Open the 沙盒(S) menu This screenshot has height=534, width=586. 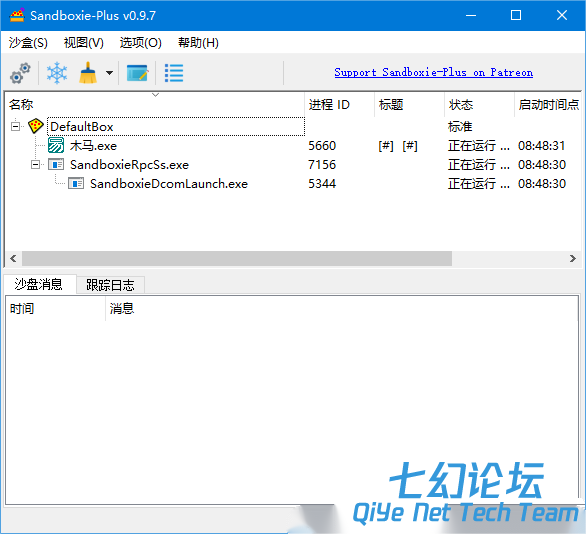28,43
